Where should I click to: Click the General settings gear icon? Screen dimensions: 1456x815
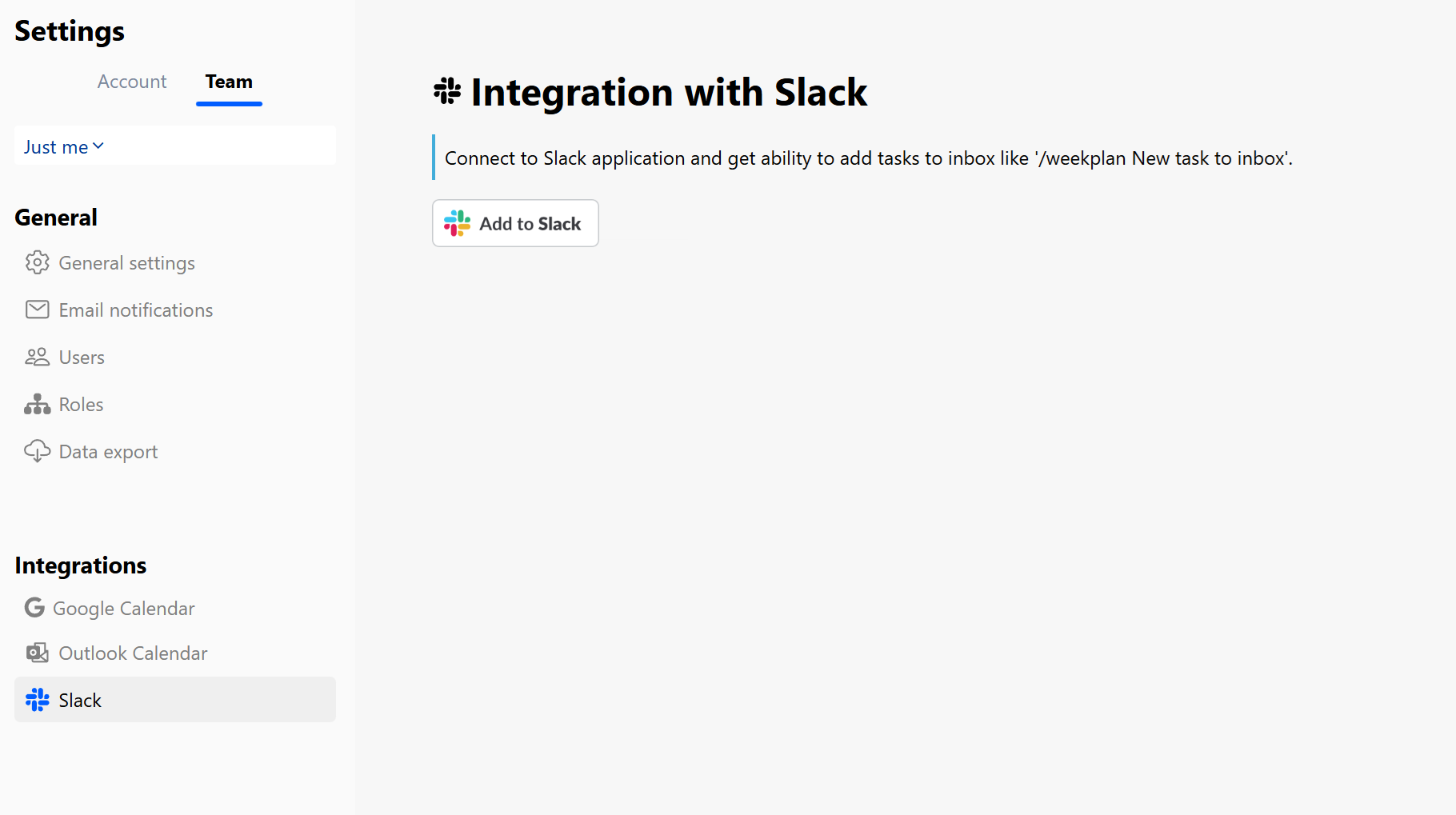click(x=37, y=262)
